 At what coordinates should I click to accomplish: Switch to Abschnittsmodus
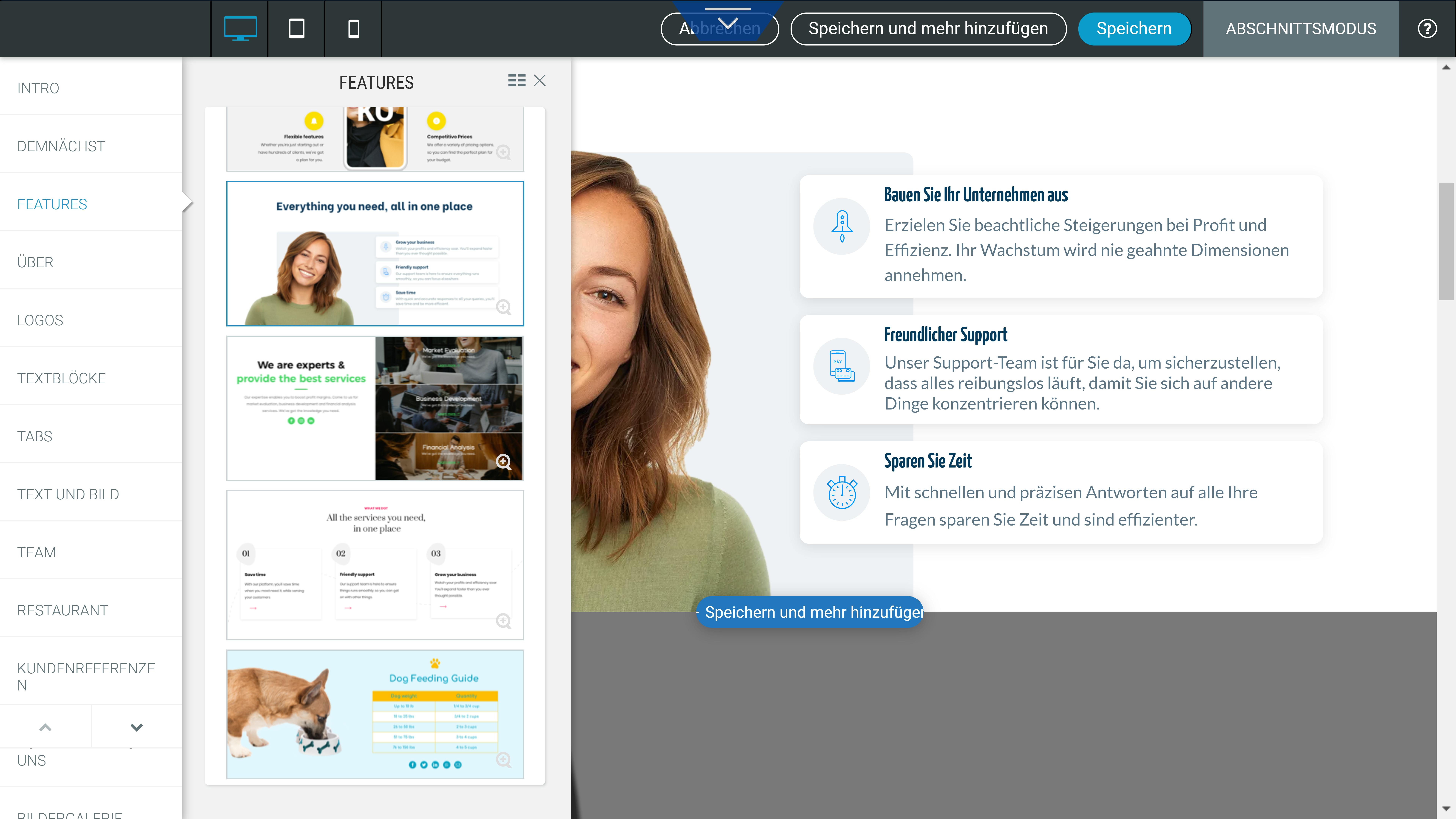pyautogui.click(x=1301, y=28)
